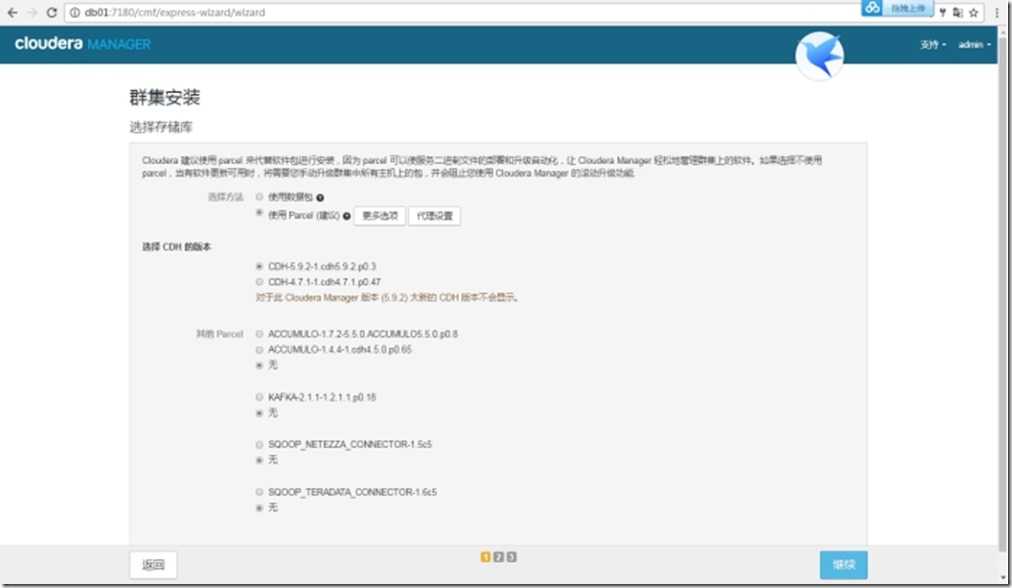The height and width of the screenshot is (588, 1012).
Task: Reload the page with the refresh icon
Action: coord(52,12)
